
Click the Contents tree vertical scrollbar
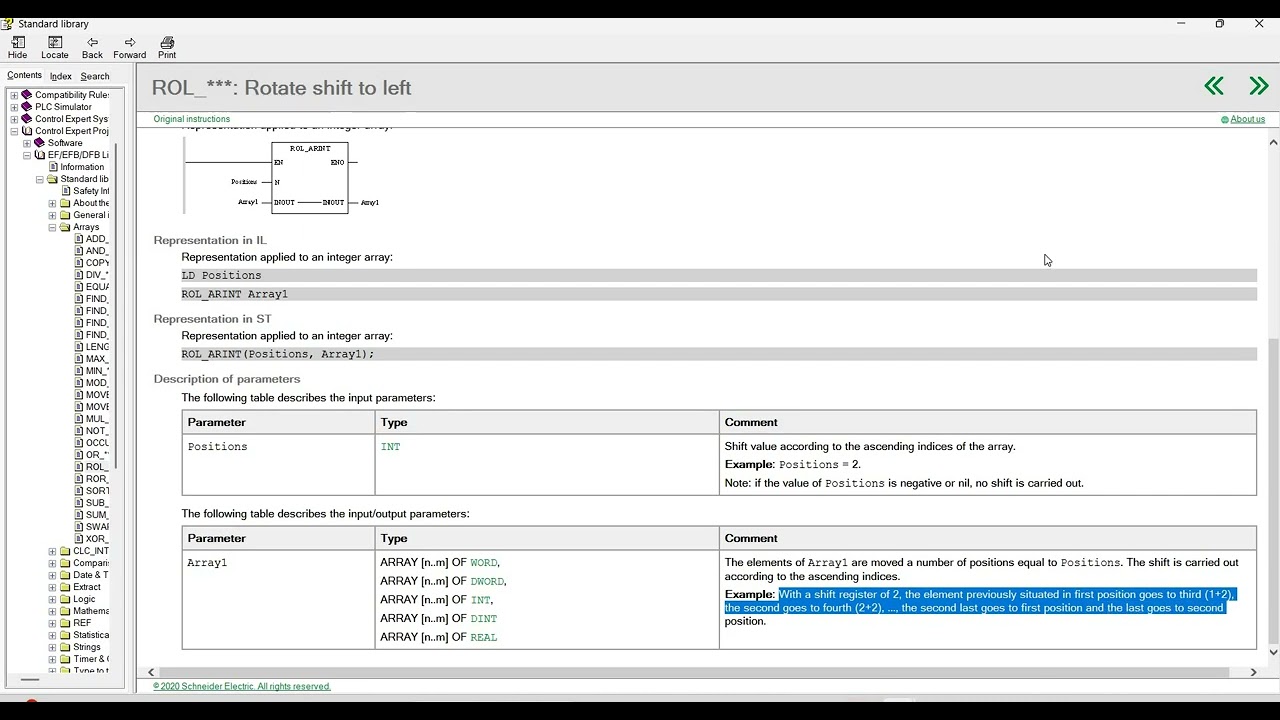click(117, 305)
